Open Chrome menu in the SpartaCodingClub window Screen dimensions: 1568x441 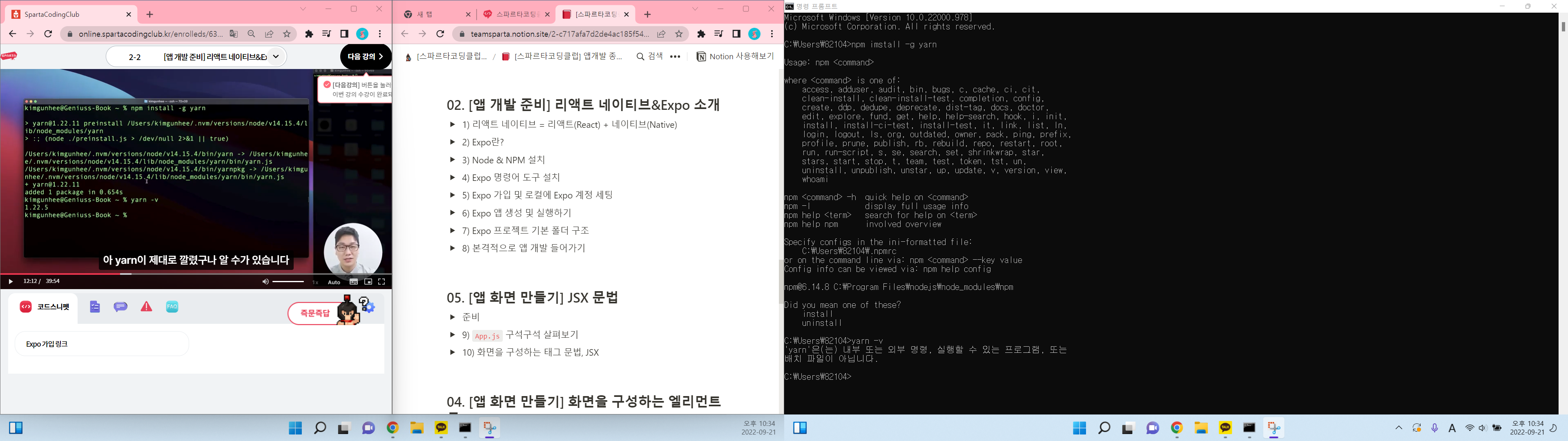[380, 34]
